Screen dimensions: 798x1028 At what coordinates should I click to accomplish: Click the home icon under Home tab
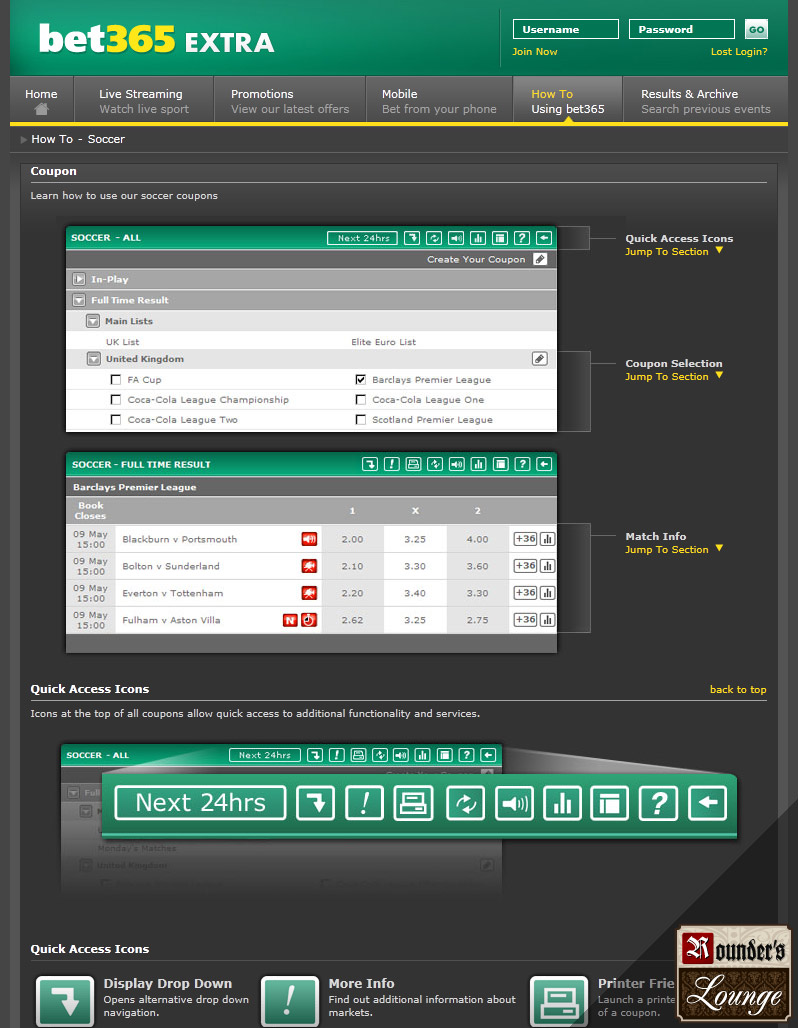41,109
